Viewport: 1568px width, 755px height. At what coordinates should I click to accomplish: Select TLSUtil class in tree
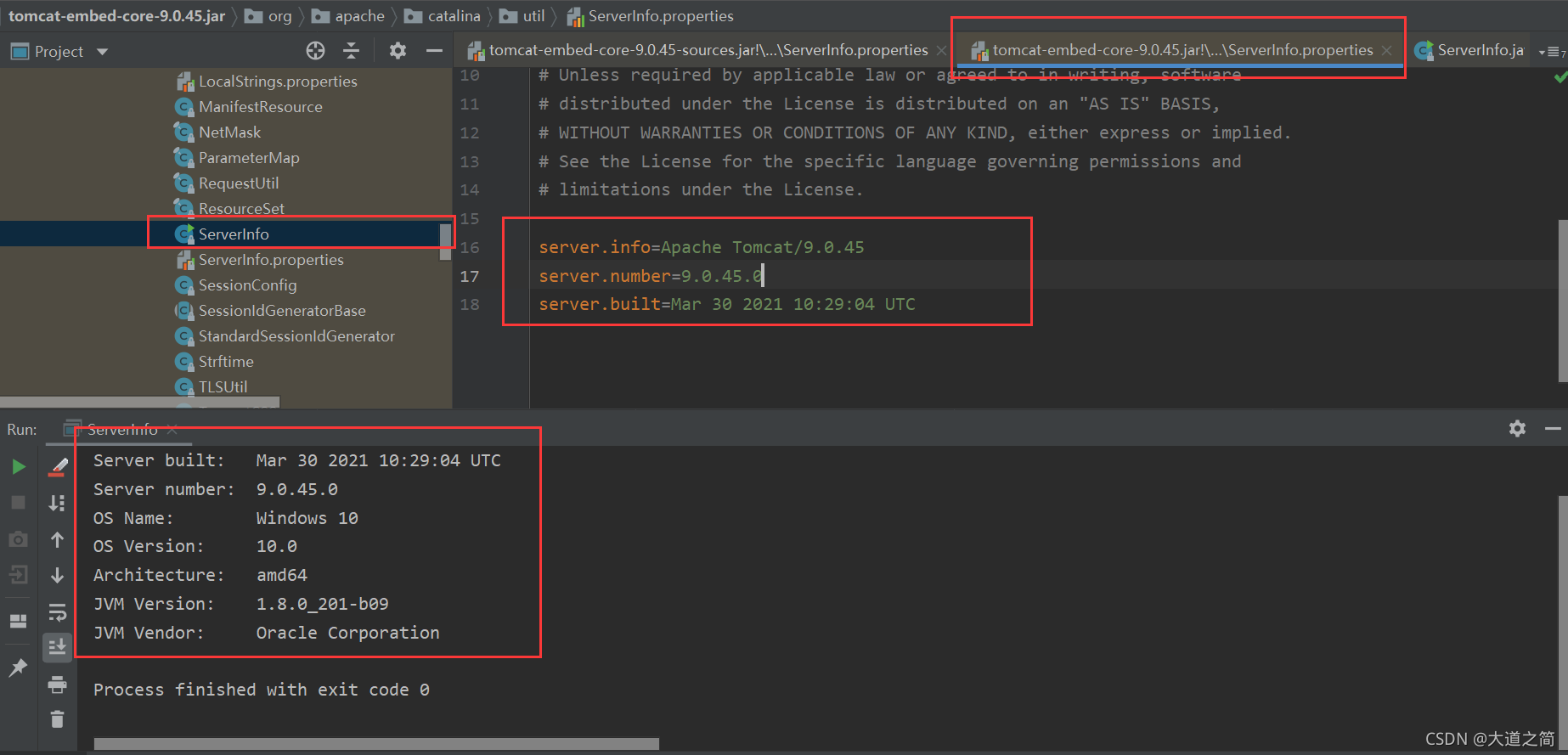coord(212,387)
